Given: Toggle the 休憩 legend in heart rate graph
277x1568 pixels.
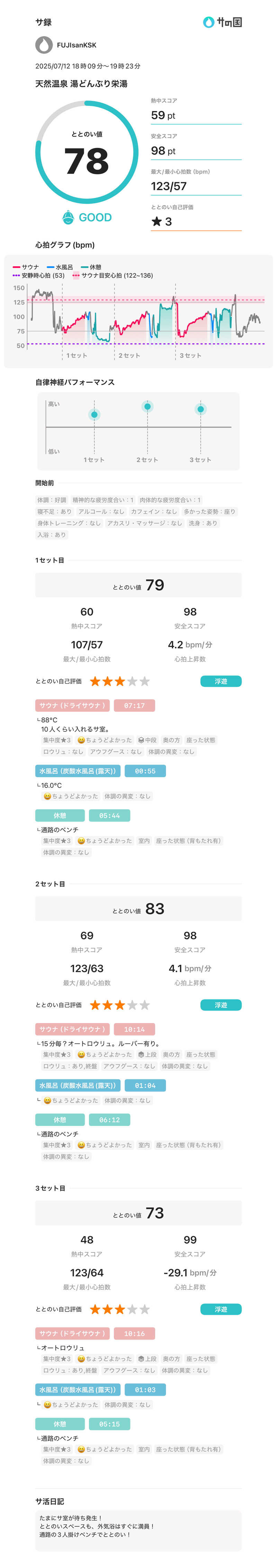Looking at the screenshot, I should tap(91, 267).
